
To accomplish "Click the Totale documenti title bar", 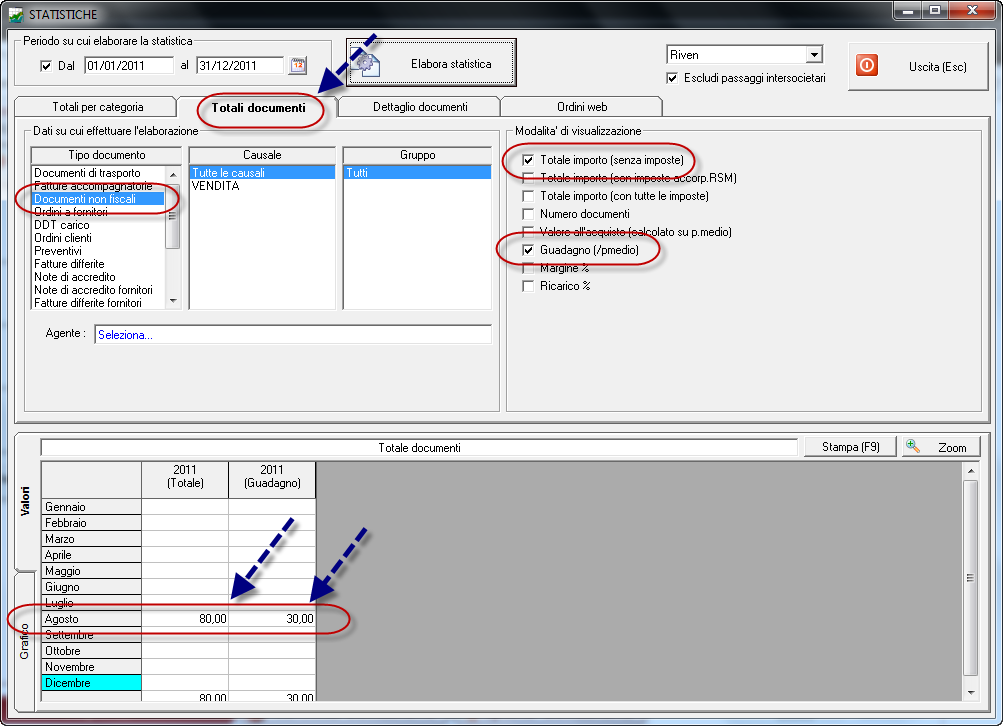I will [x=419, y=447].
